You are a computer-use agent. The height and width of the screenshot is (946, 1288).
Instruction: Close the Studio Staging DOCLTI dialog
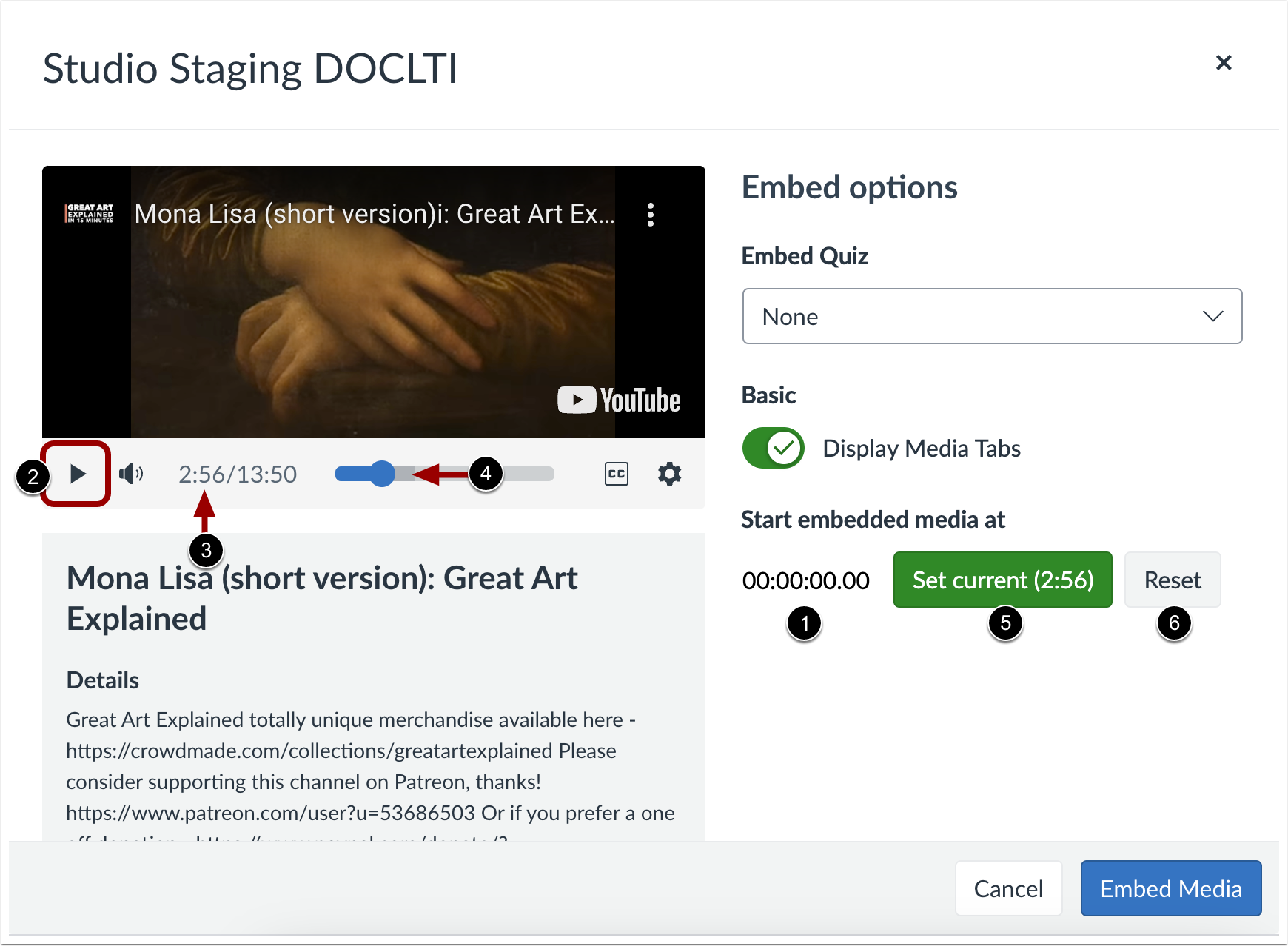pyautogui.click(x=1224, y=63)
